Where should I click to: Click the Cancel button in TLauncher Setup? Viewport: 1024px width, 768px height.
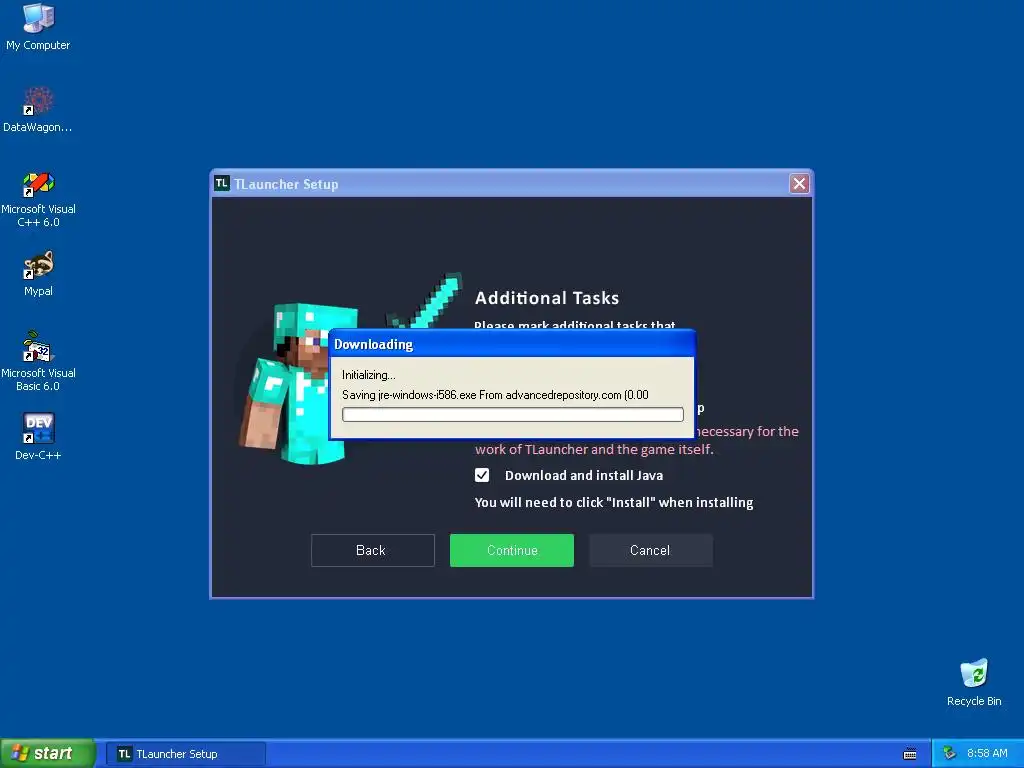[x=650, y=550]
